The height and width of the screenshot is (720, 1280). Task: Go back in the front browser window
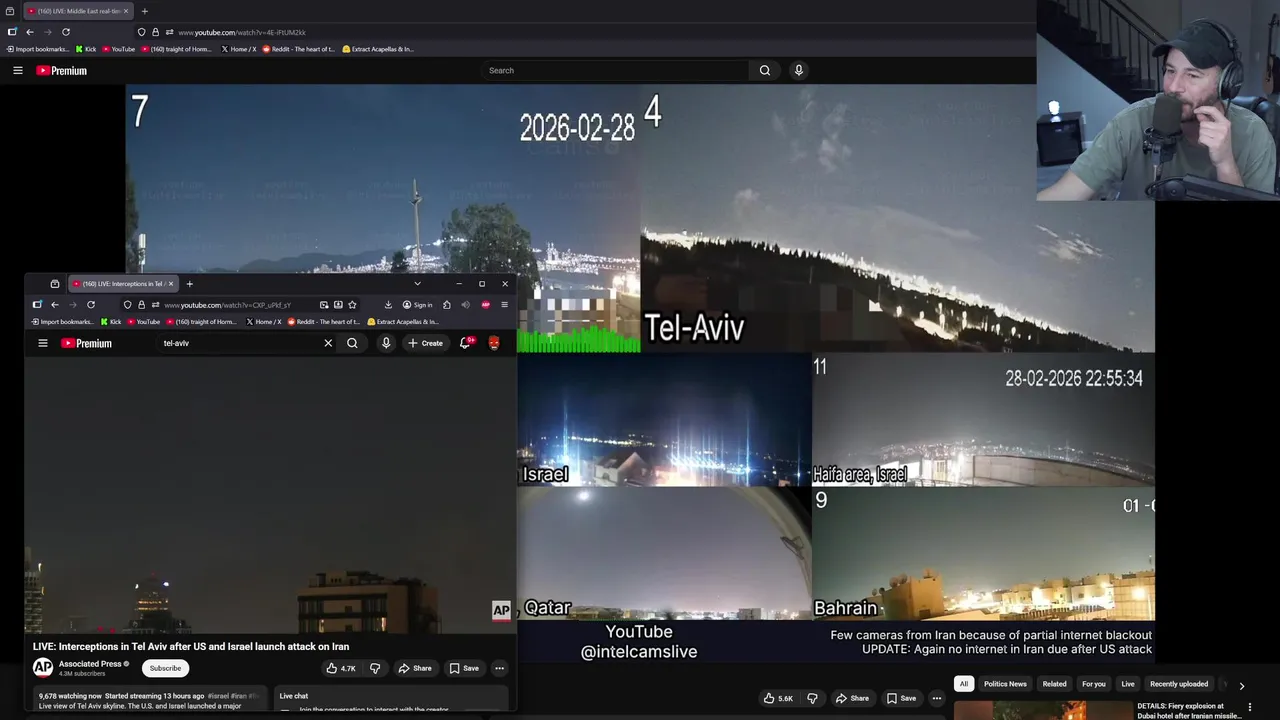pos(55,305)
